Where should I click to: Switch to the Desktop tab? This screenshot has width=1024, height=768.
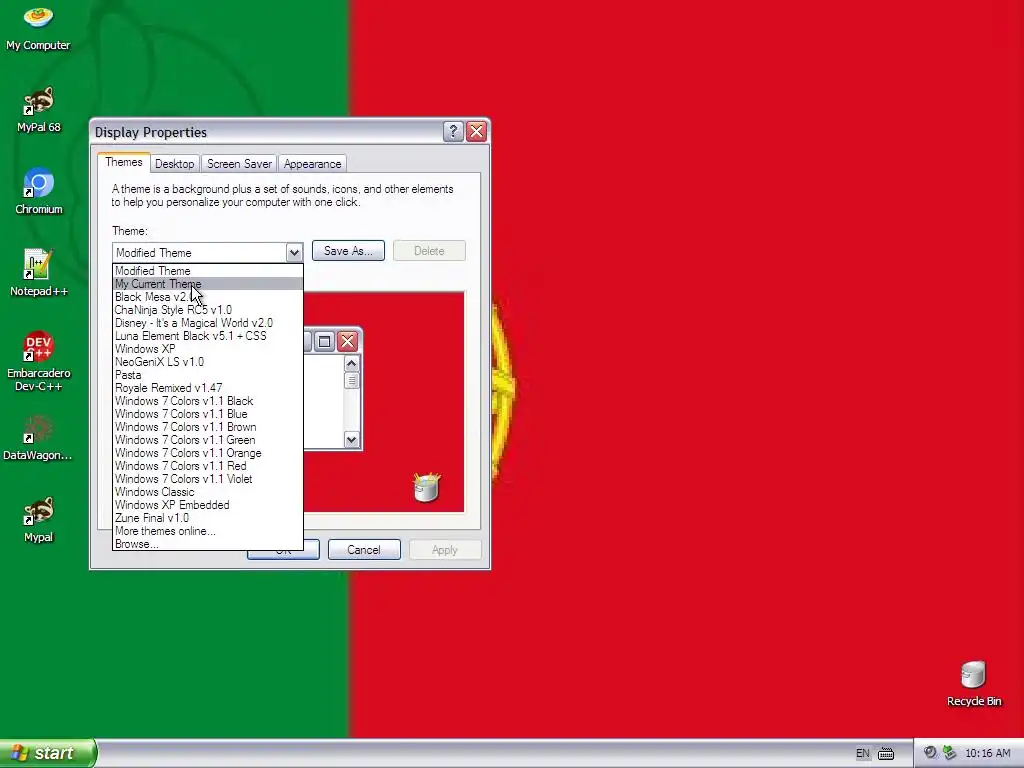click(174, 164)
